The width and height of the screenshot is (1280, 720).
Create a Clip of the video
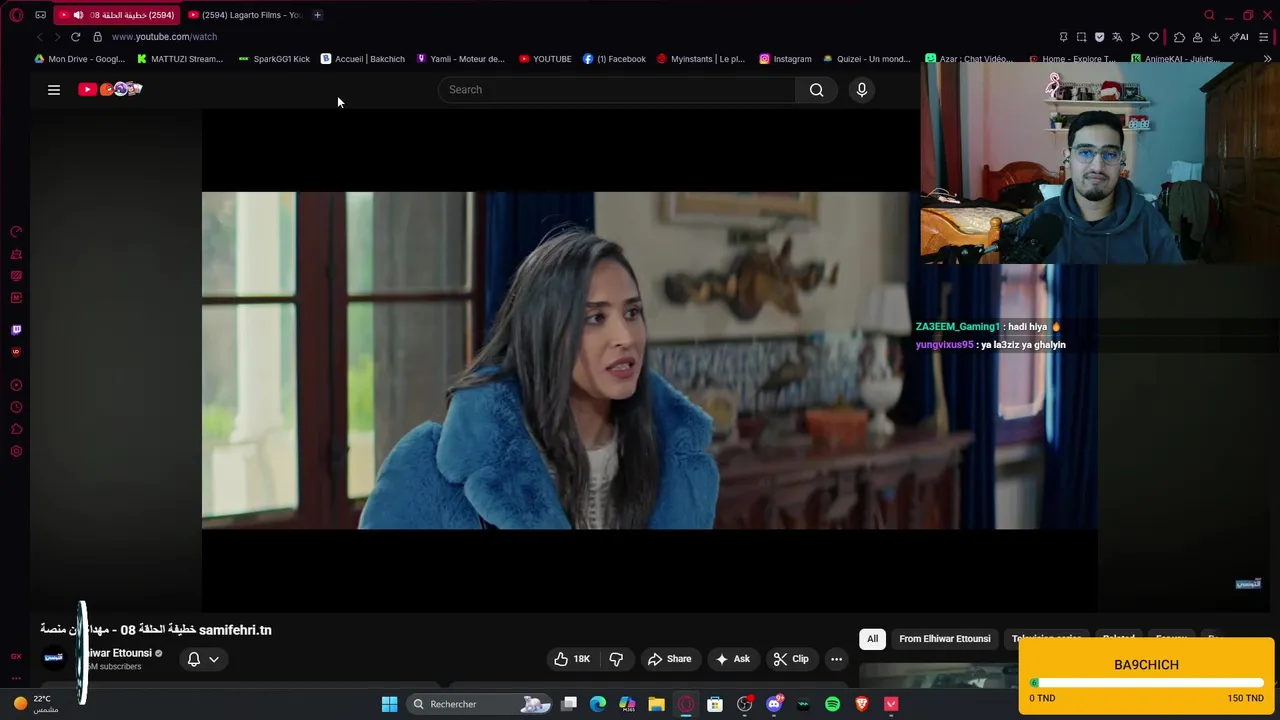click(791, 659)
